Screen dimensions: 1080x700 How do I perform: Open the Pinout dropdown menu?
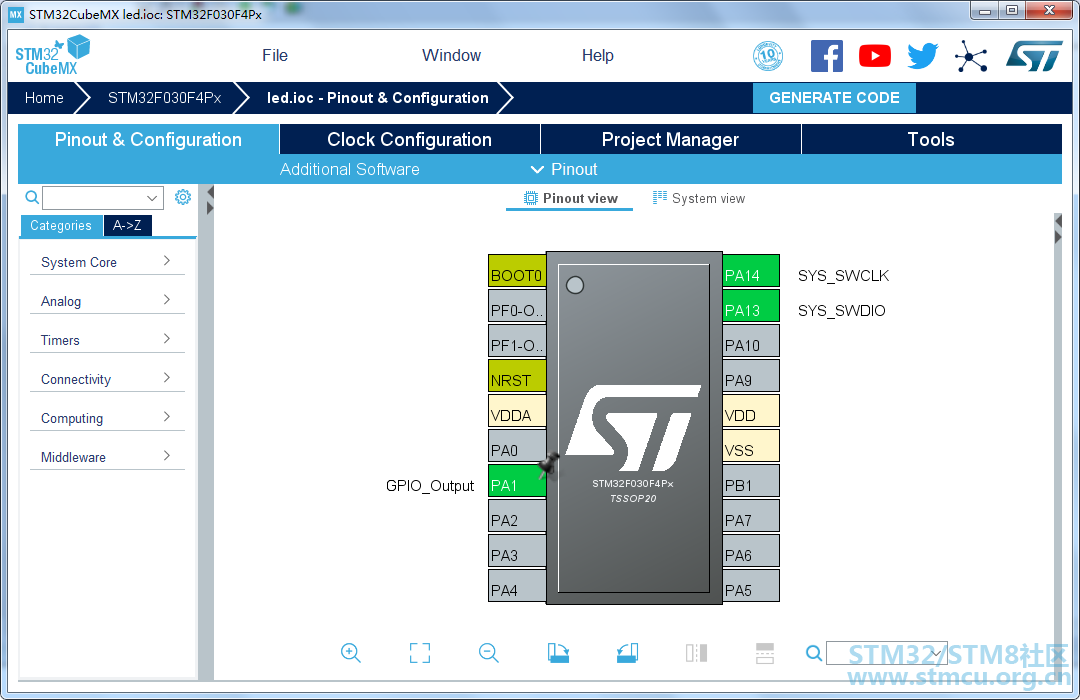click(x=564, y=169)
